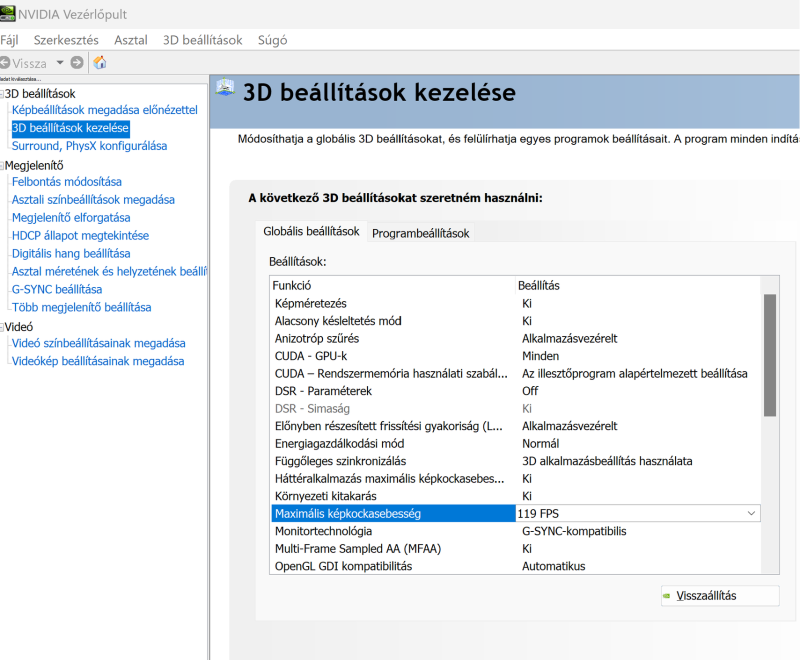This screenshot has width=800, height=660.
Task: Click the forward arrow toolbar icon
Action: coord(77,63)
